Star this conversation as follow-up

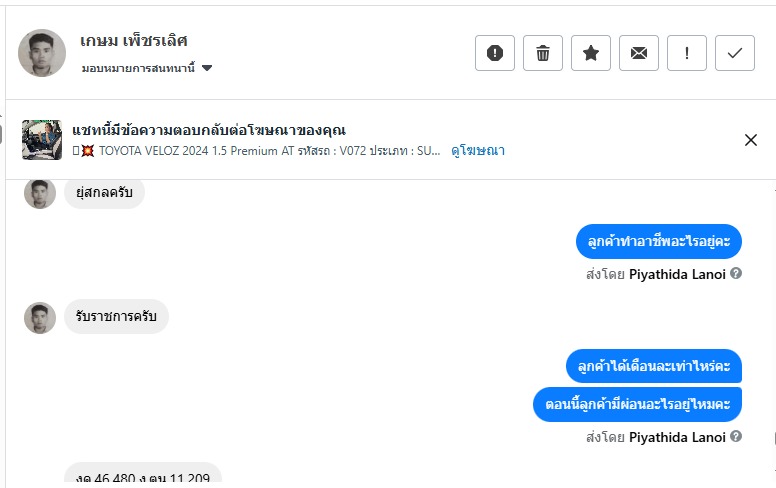591,54
